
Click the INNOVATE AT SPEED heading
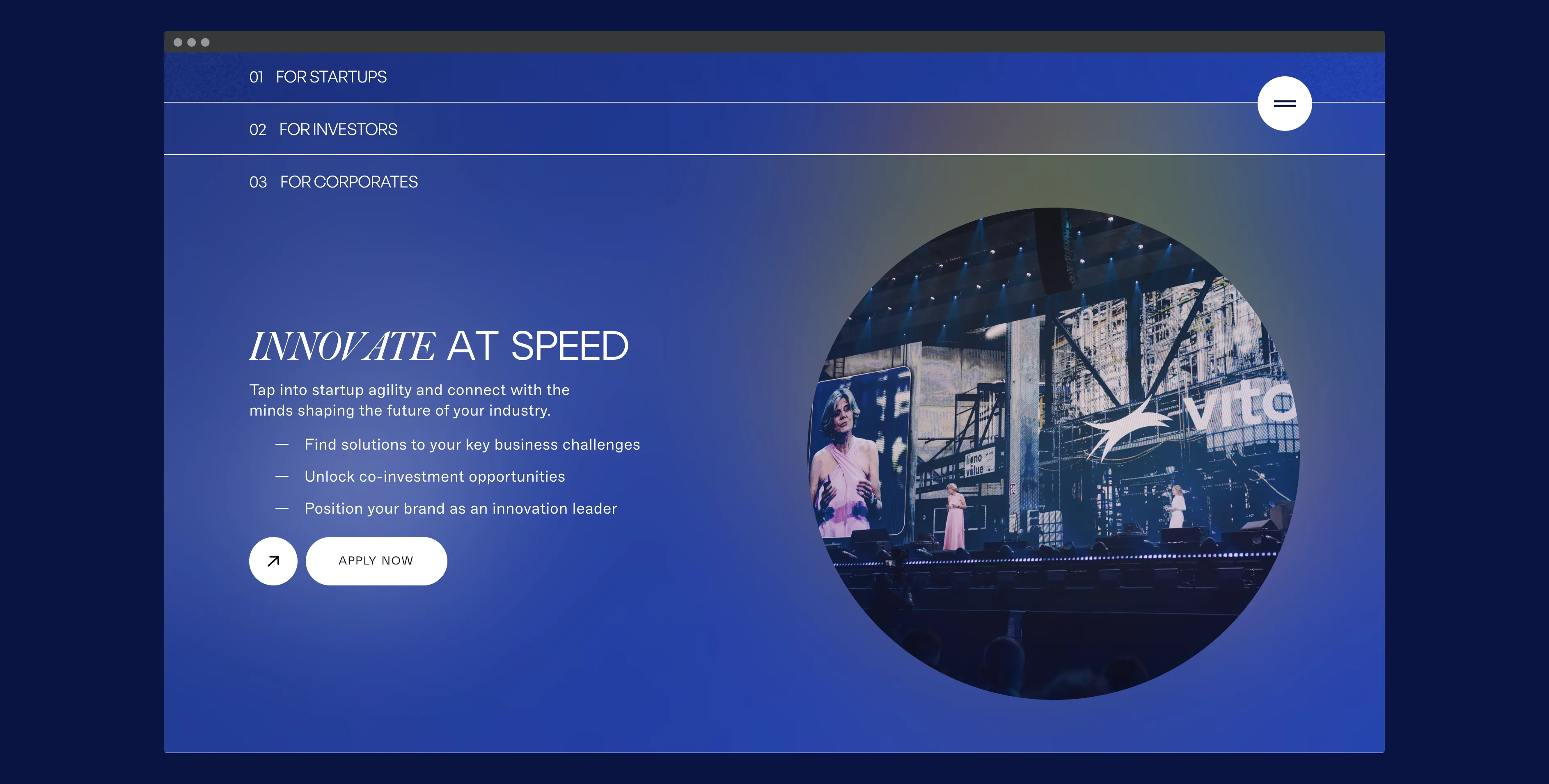coord(439,346)
